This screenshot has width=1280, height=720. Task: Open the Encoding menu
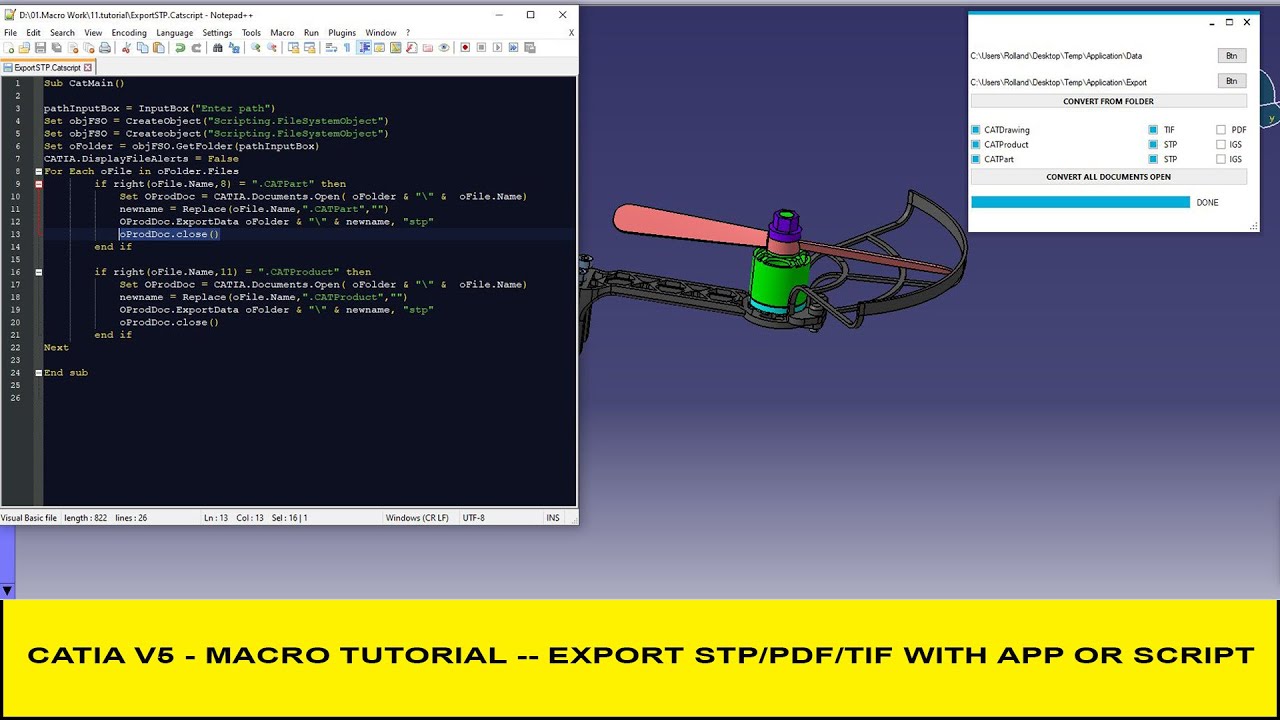pos(129,33)
